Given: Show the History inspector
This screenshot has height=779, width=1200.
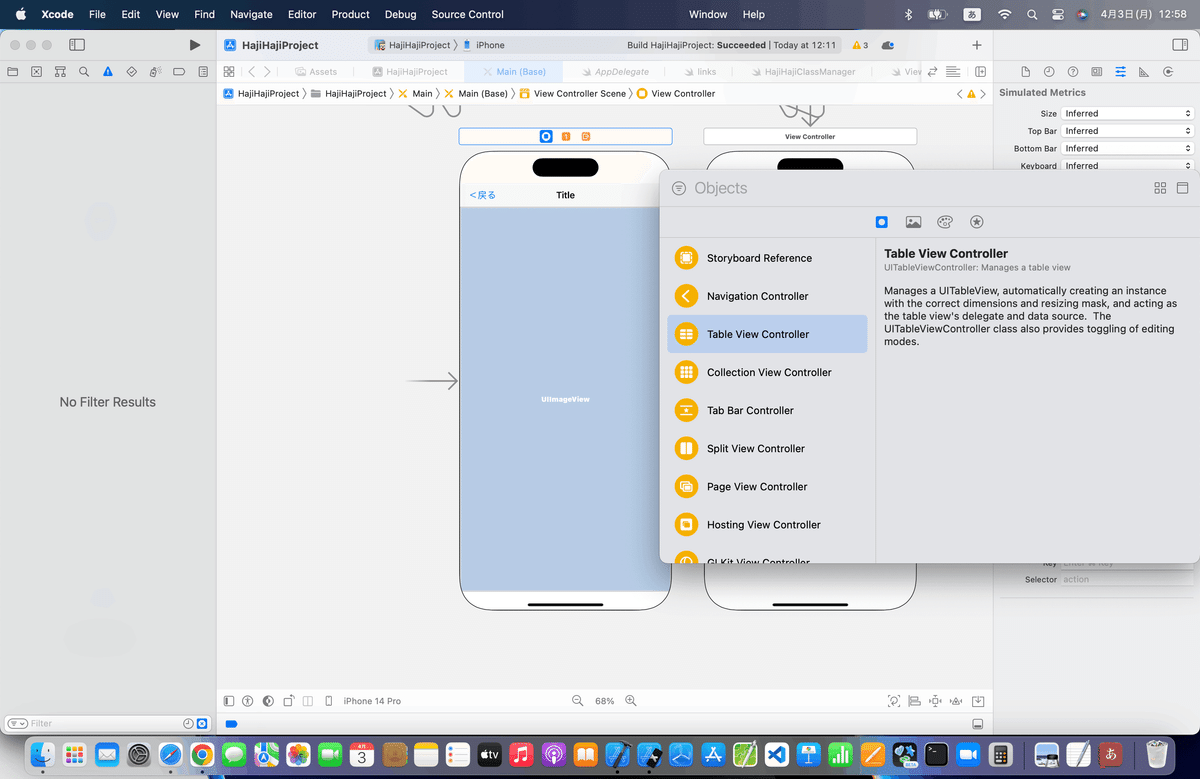Looking at the screenshot, I should (1049, 72).
